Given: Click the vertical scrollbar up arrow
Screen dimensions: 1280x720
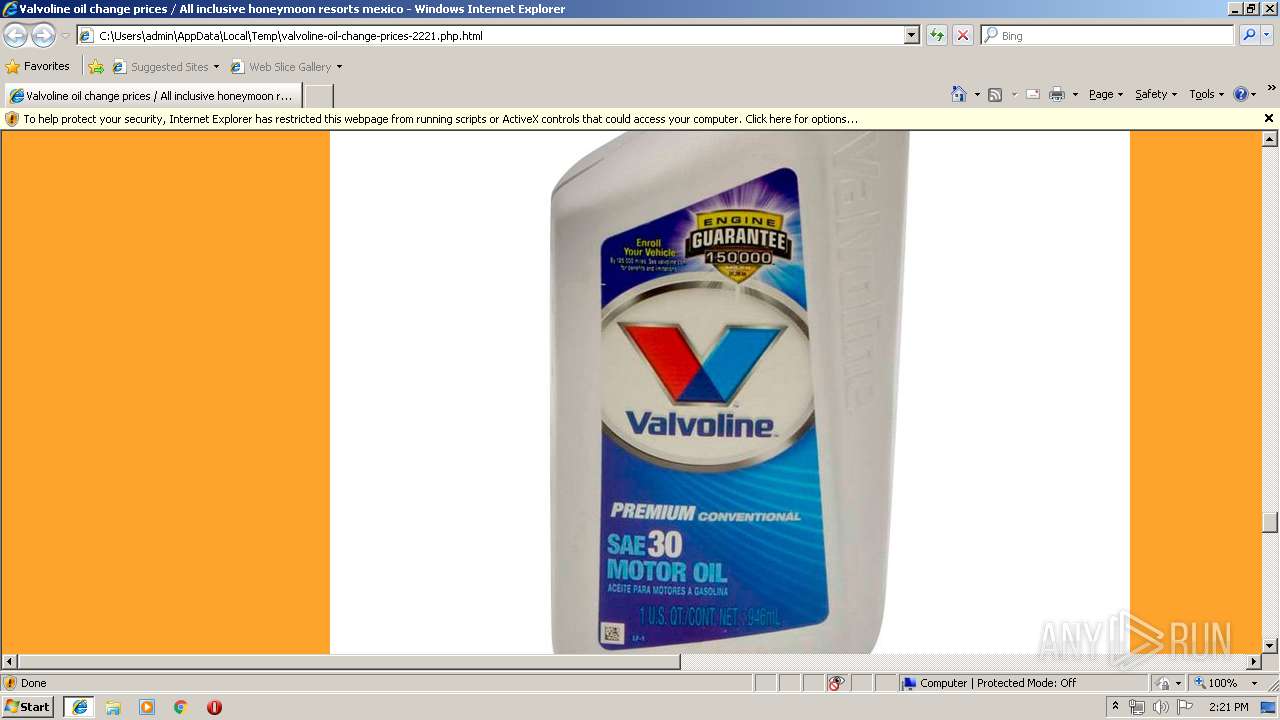Looking at the screenshot, I should 1270,139.
